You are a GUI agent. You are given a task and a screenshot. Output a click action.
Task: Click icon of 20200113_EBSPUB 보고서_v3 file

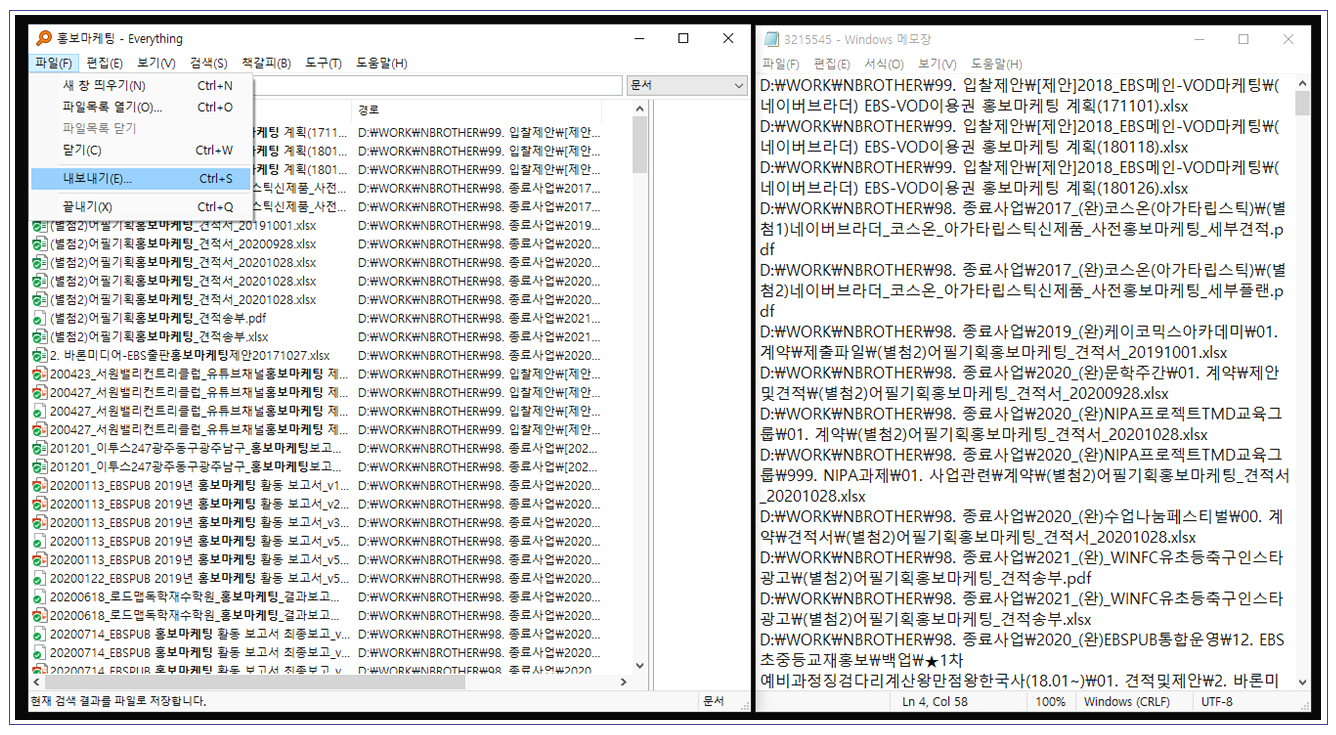(x=40, y=522)
